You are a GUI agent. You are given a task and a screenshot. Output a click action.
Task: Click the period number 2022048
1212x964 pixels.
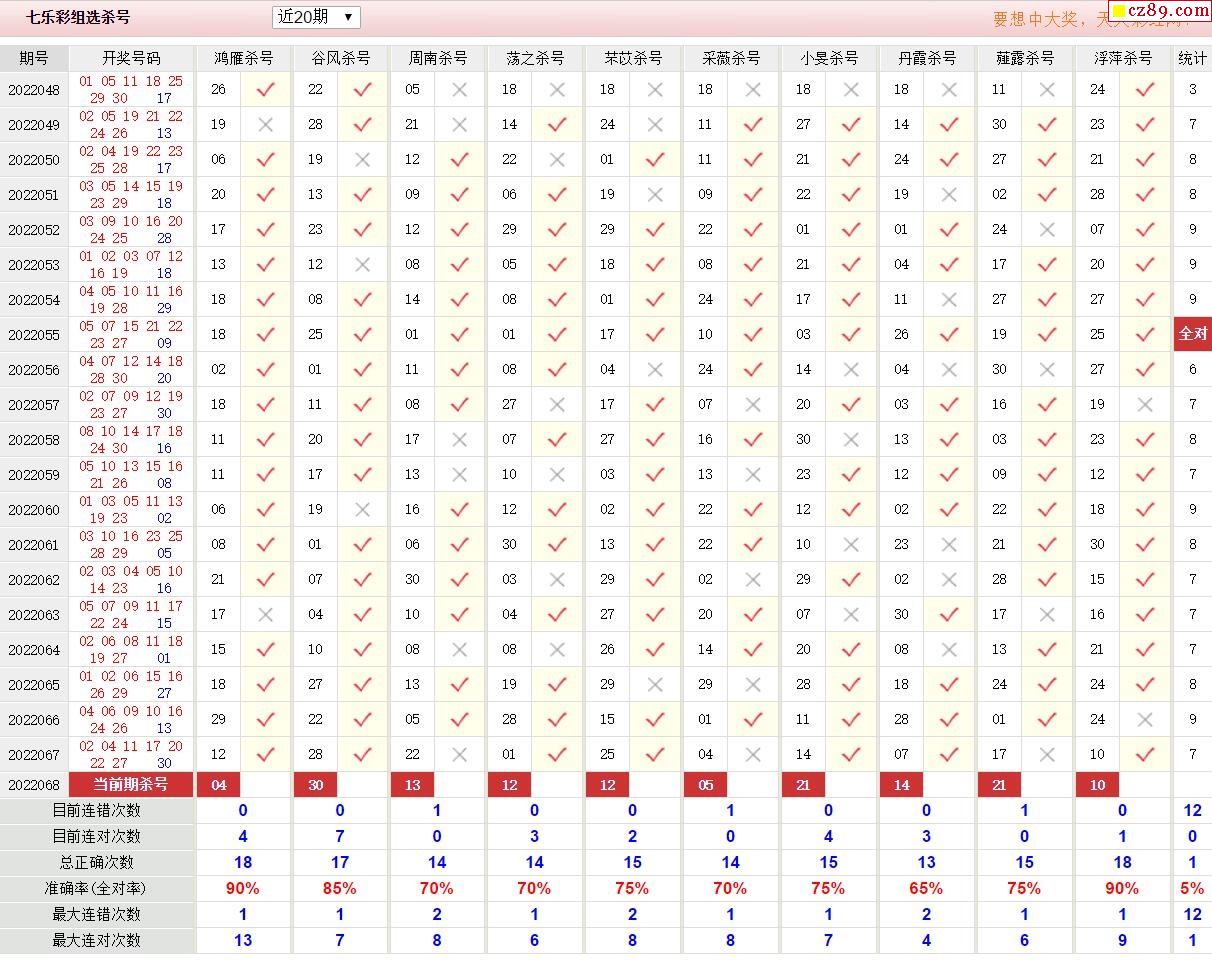tap(34, 90)
